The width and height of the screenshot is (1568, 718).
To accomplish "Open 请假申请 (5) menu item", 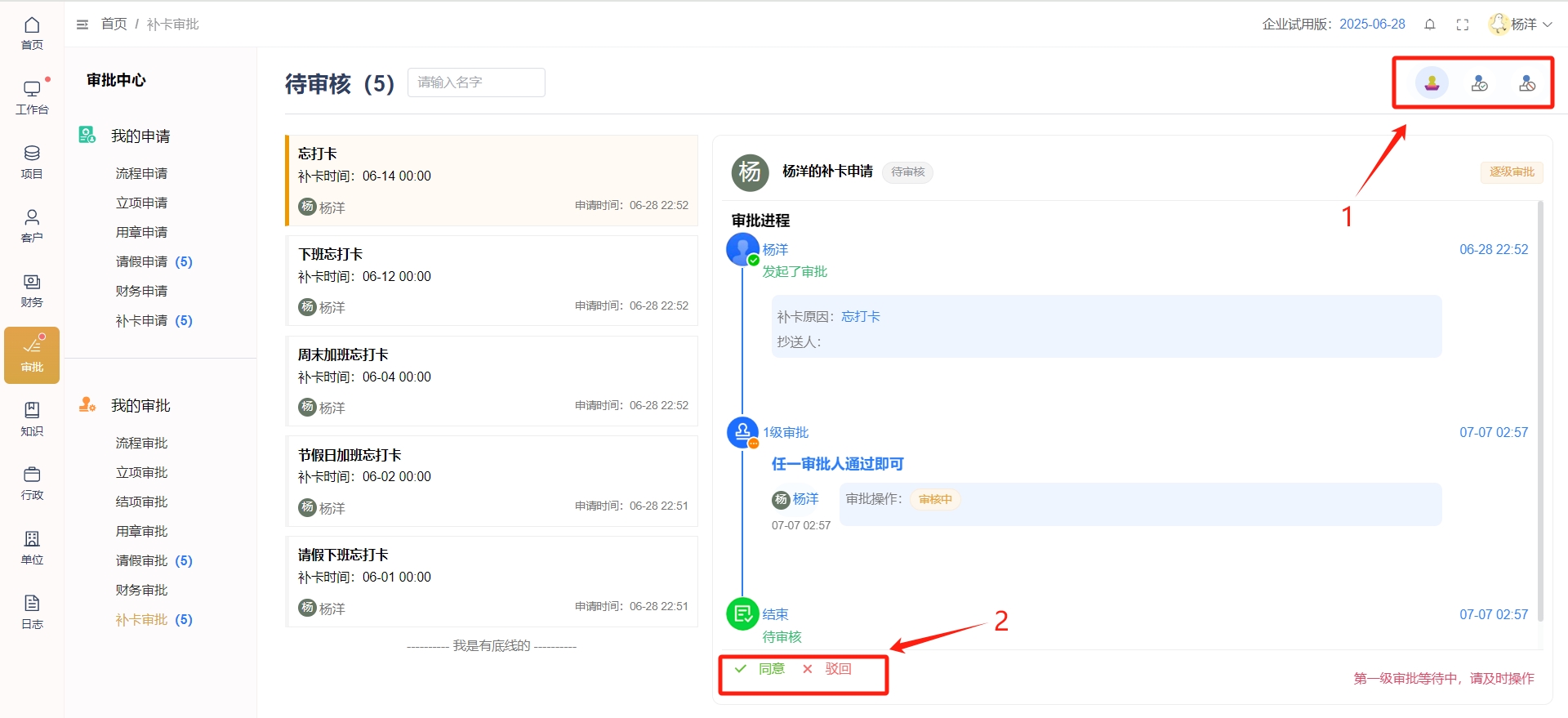I will [x=154, y=261].
